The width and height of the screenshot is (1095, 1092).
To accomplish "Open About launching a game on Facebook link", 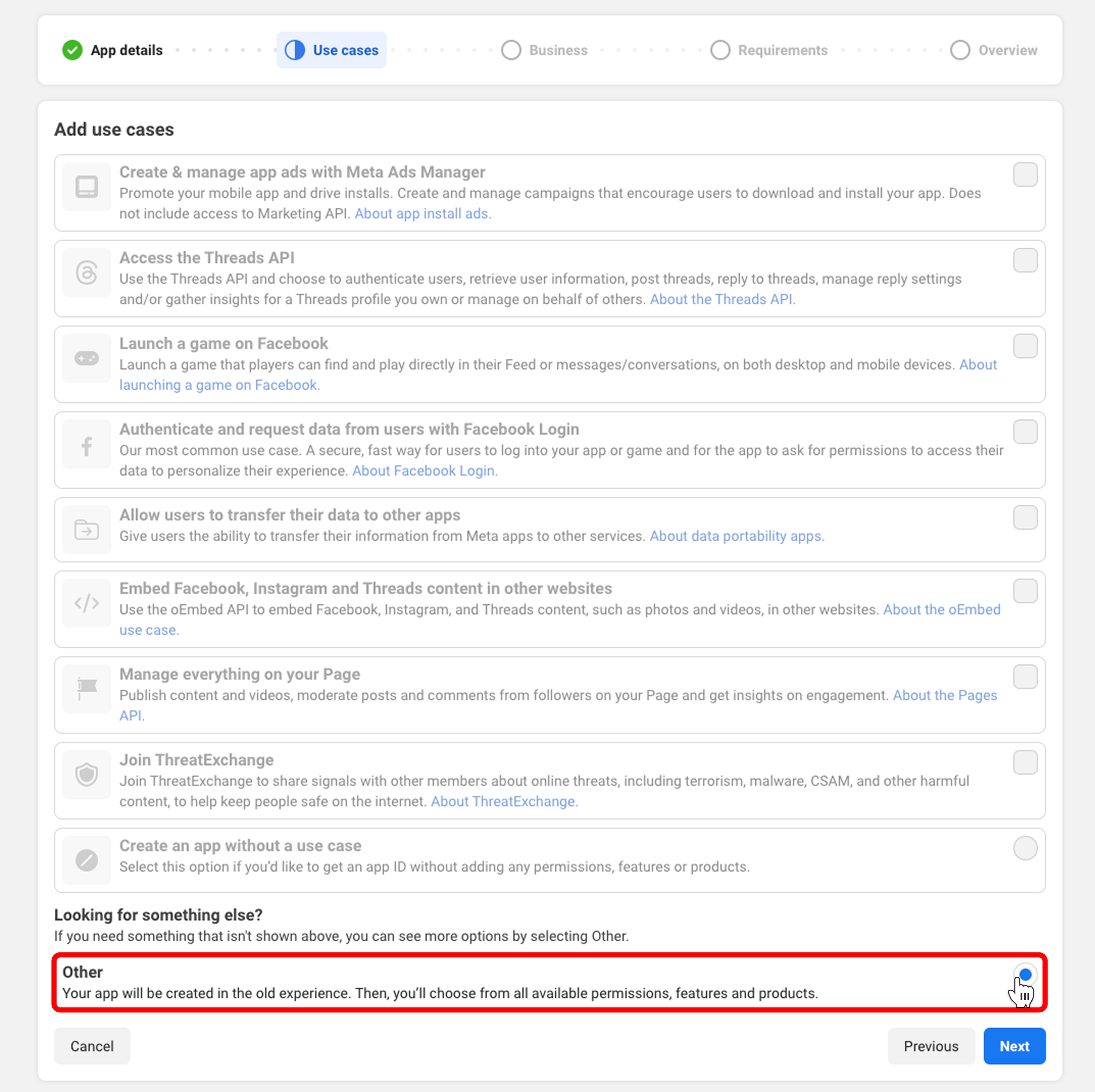I will click(x=219, y=385).
